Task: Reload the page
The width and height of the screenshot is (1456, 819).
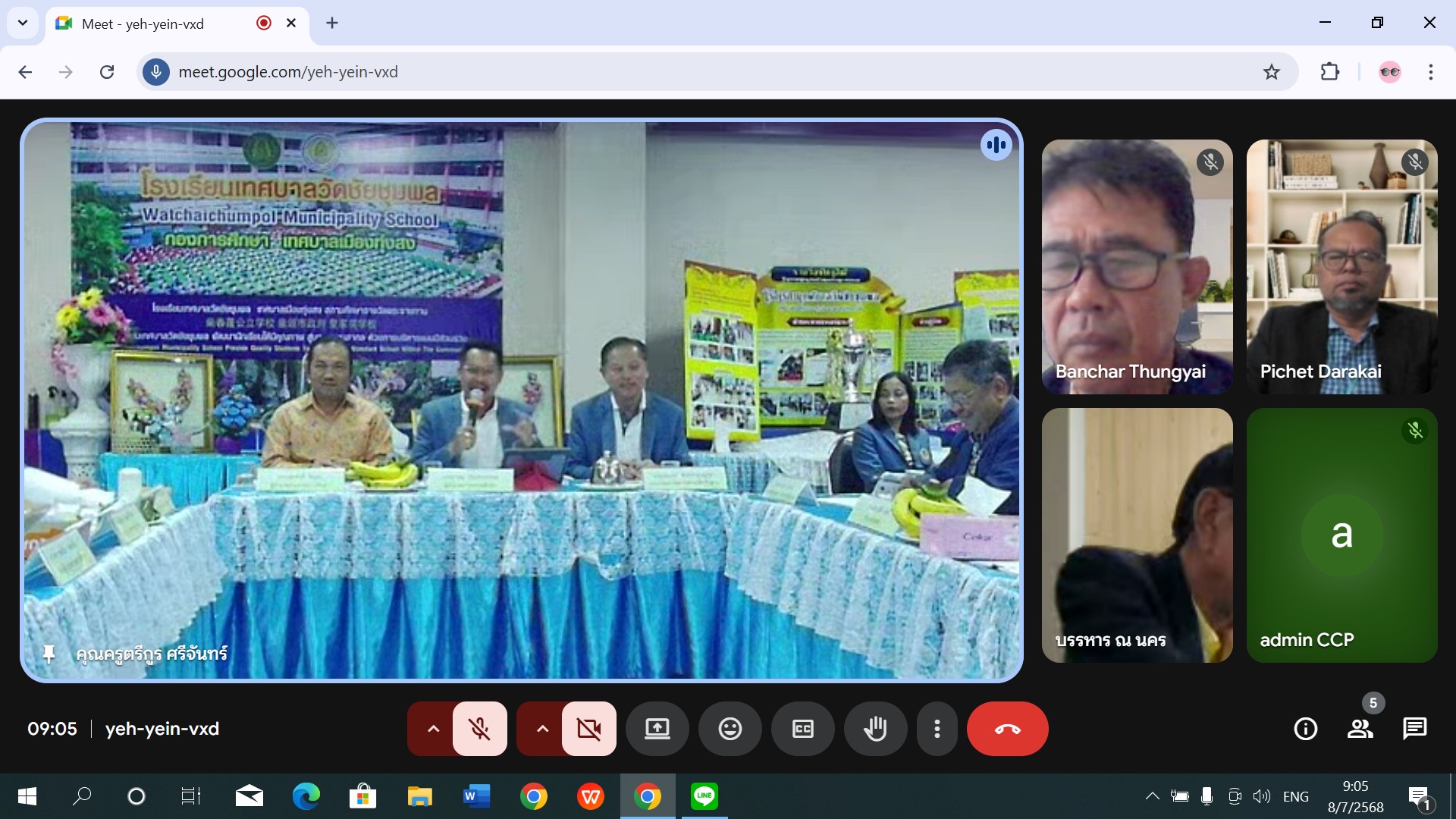Action: click(x=107, y=72)
